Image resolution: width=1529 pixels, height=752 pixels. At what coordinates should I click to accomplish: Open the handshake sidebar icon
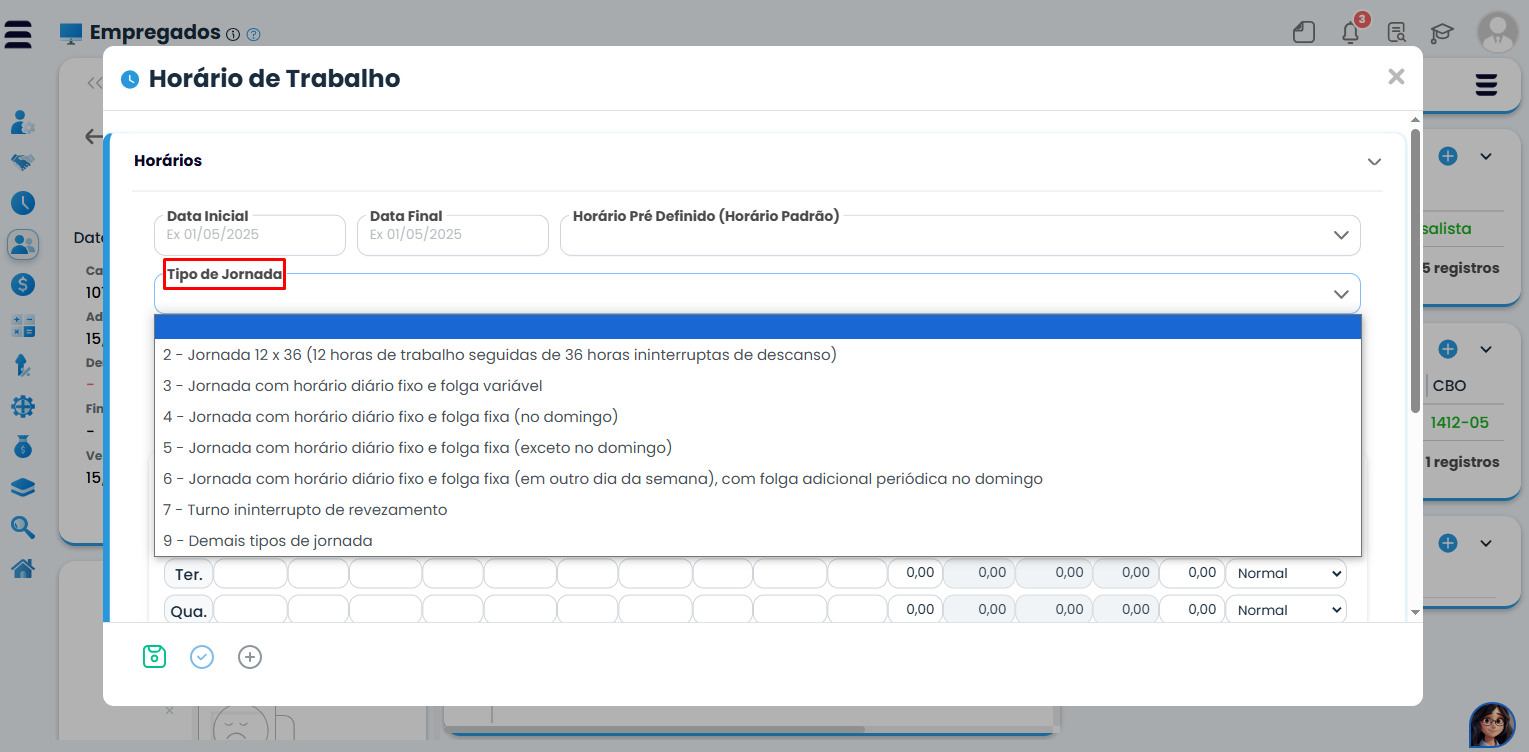pyautogui.click(x=23, y=162)
